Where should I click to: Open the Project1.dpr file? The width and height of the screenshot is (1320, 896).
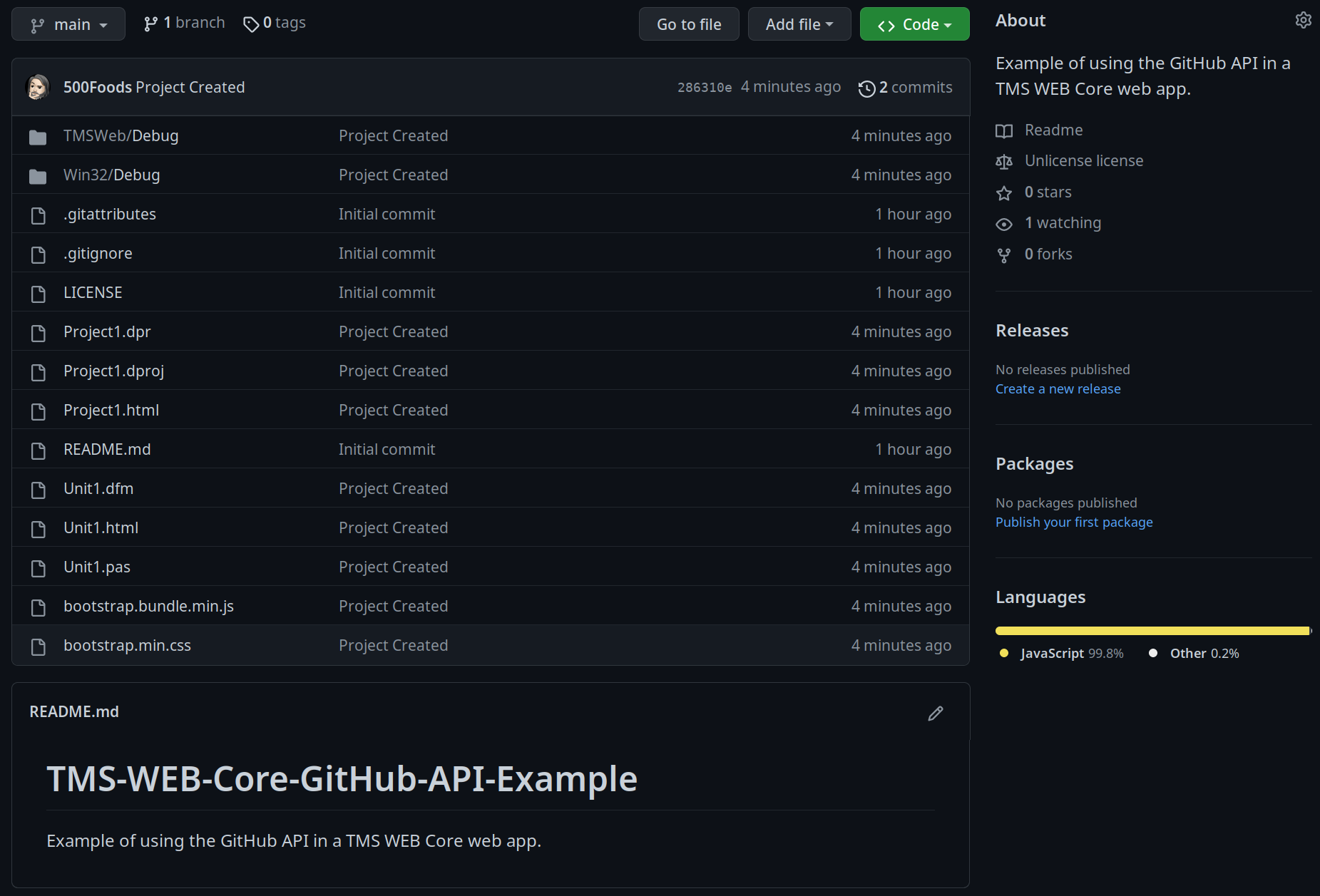(107, 331)
